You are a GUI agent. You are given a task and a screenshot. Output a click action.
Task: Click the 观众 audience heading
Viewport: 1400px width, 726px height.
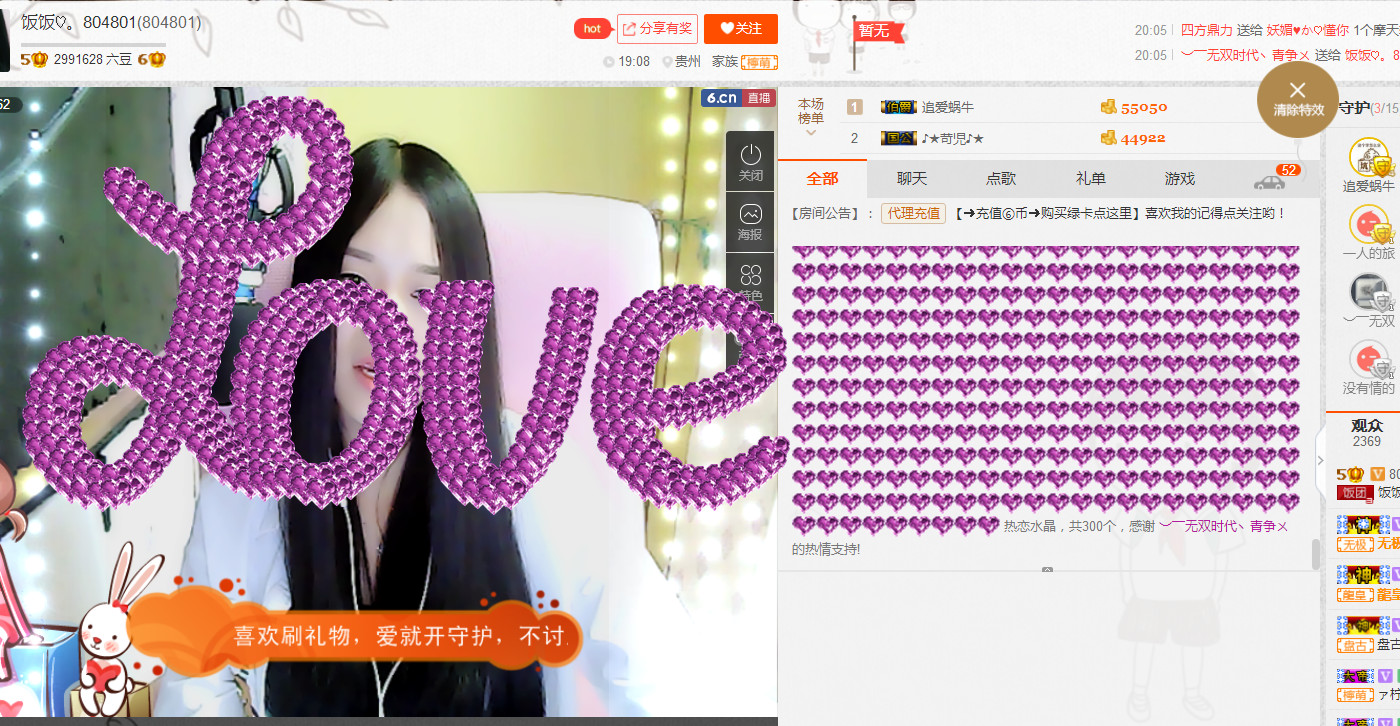(1367, 425)
